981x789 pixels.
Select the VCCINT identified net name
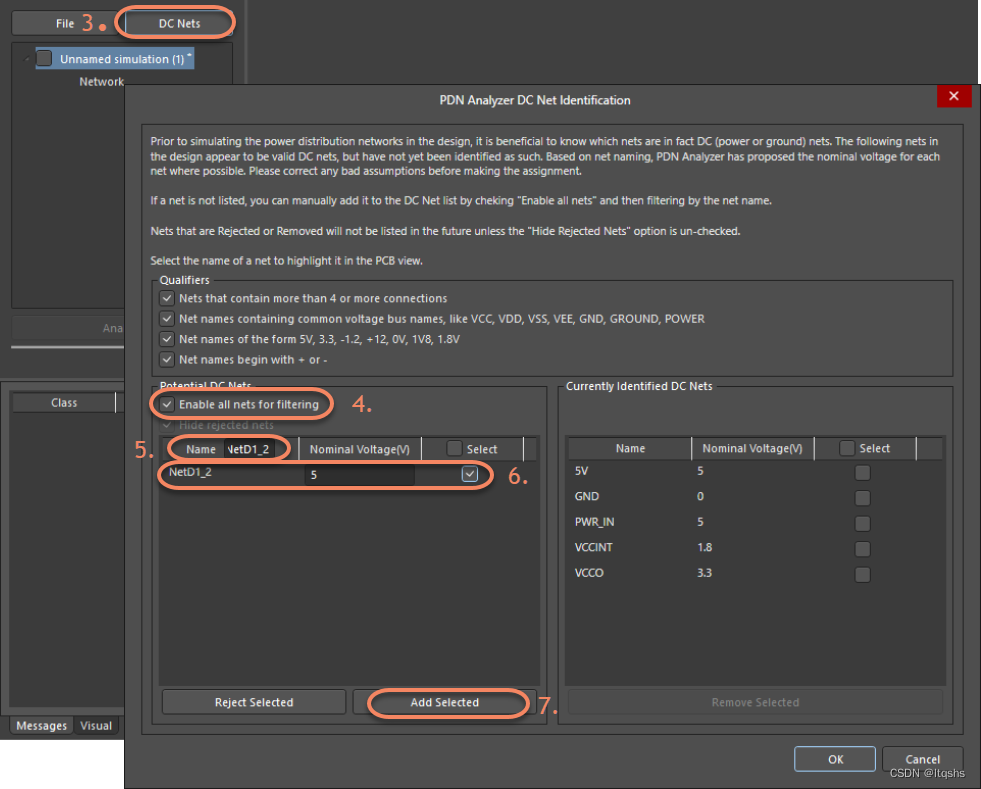[x=594, y=547]
